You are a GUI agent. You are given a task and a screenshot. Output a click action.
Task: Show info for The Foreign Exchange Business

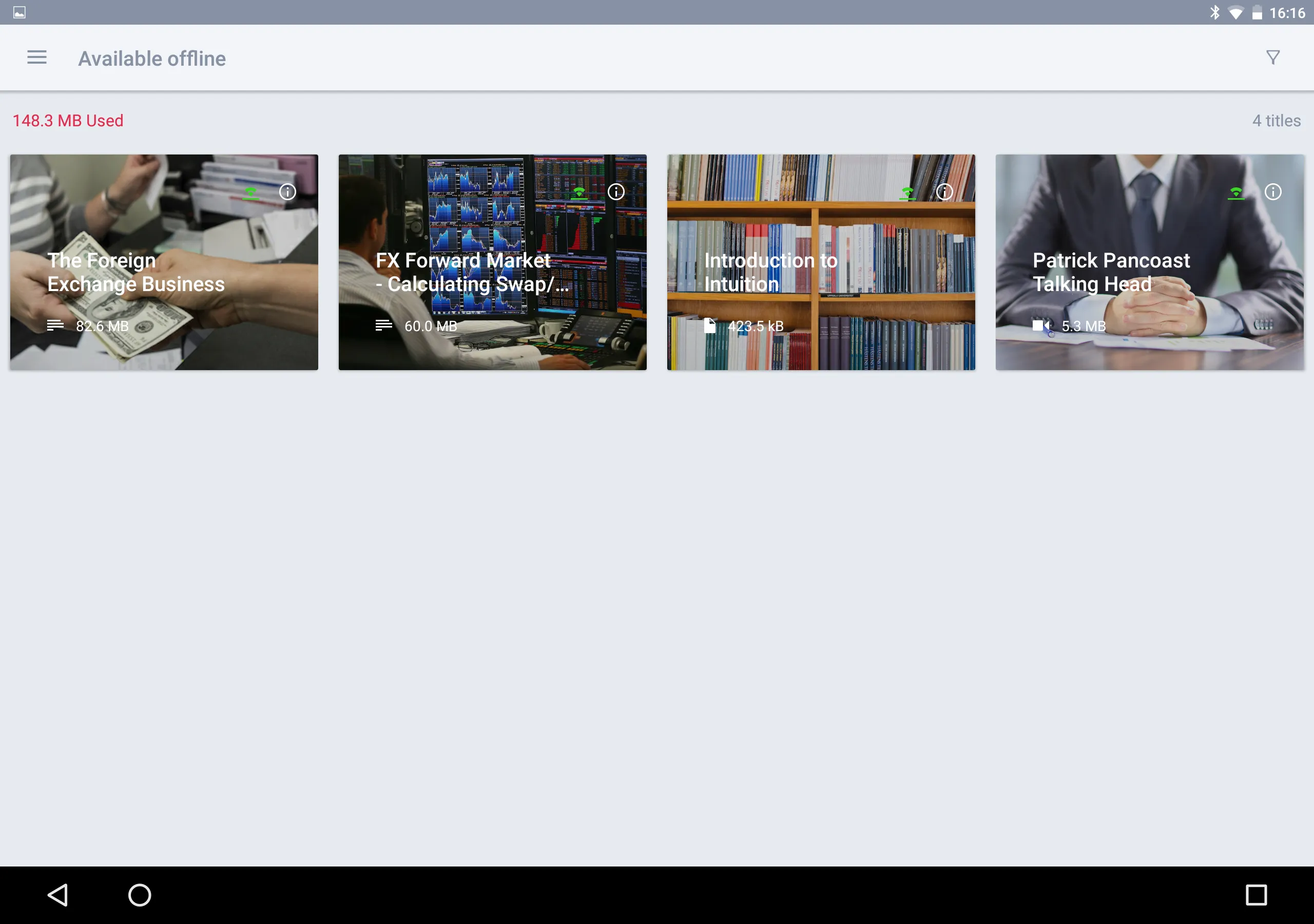(287, 192)
